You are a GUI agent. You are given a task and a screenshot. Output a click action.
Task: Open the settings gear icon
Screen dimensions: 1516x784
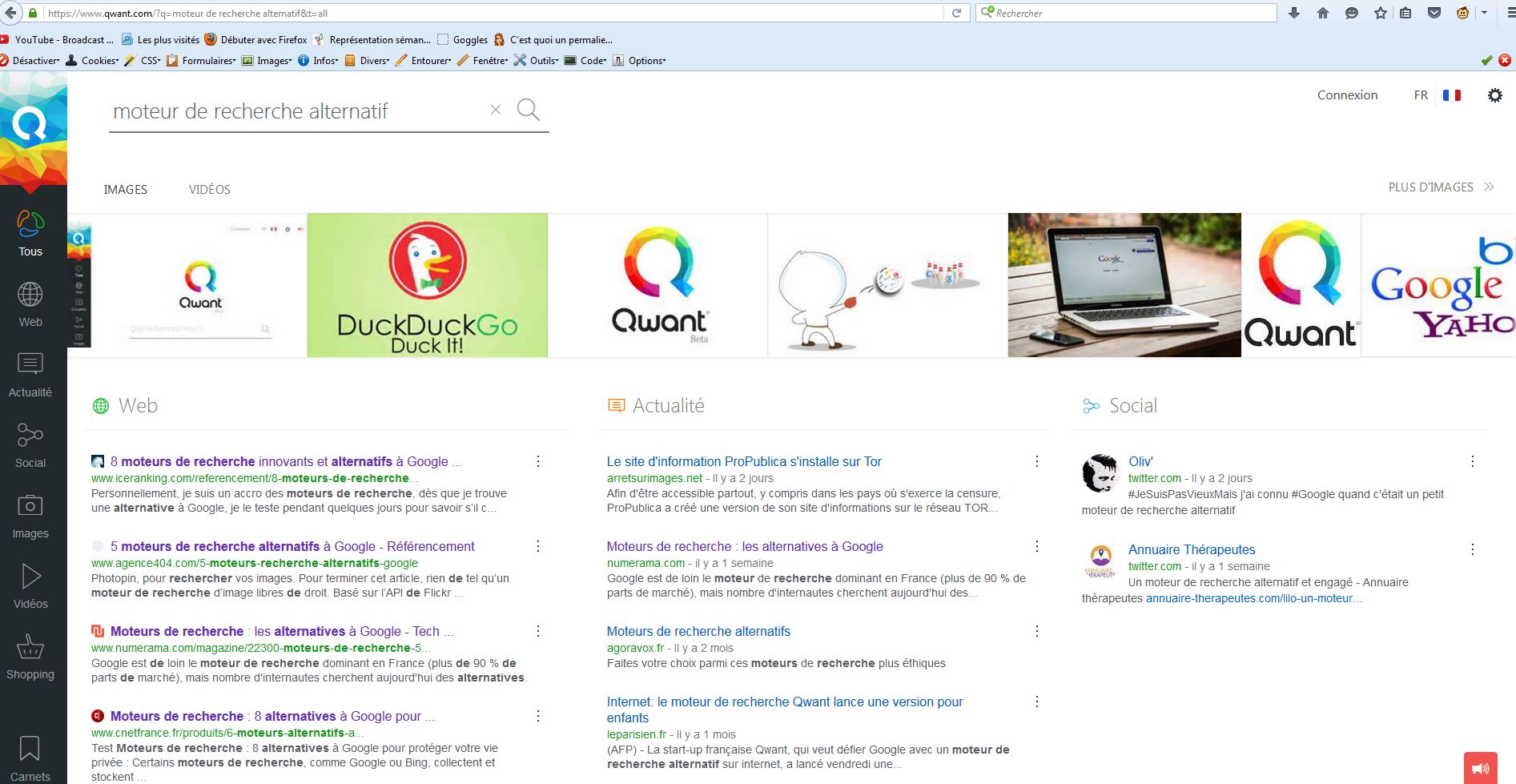click(1494, 95)
